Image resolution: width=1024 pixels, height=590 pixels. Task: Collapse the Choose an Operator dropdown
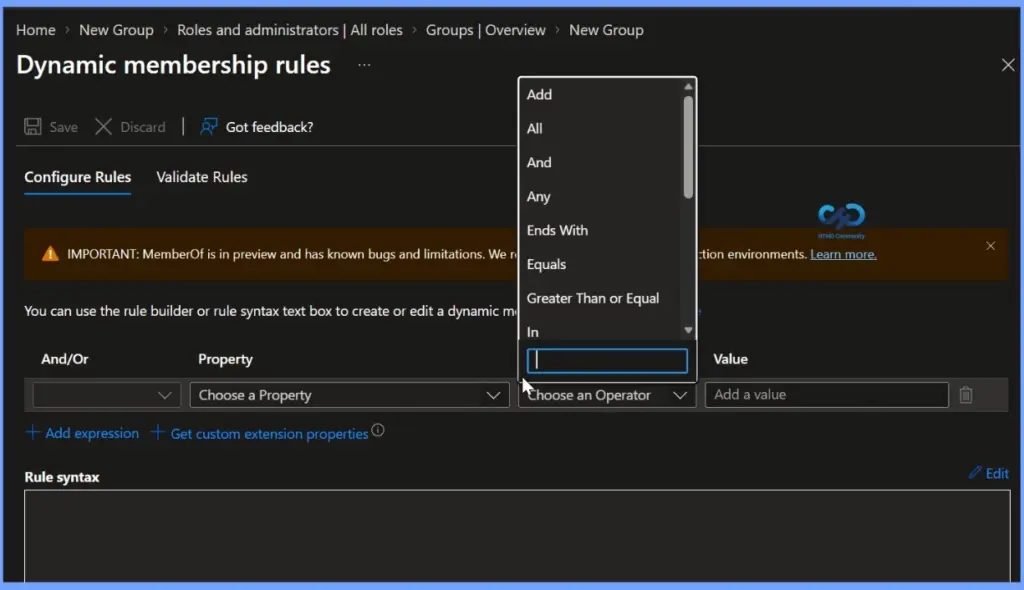607,395
